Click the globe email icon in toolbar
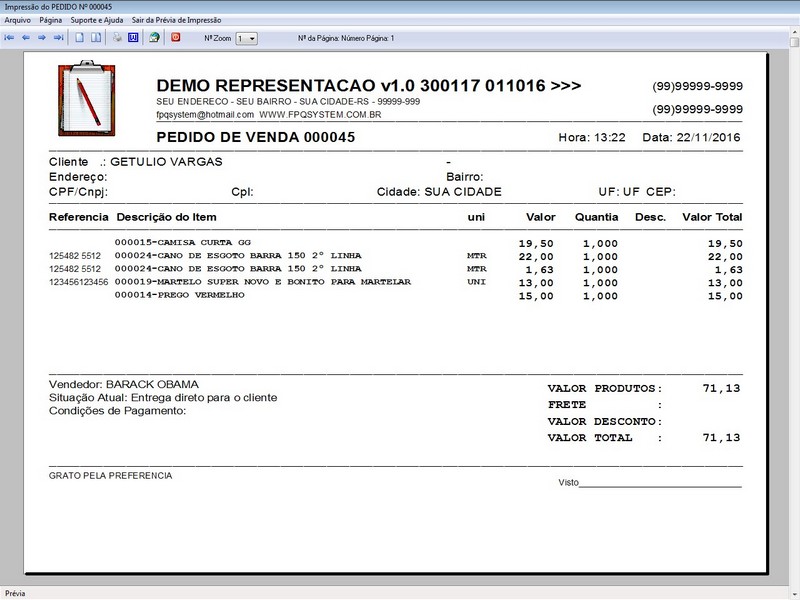The image size is (800, 600). point(154,38)
